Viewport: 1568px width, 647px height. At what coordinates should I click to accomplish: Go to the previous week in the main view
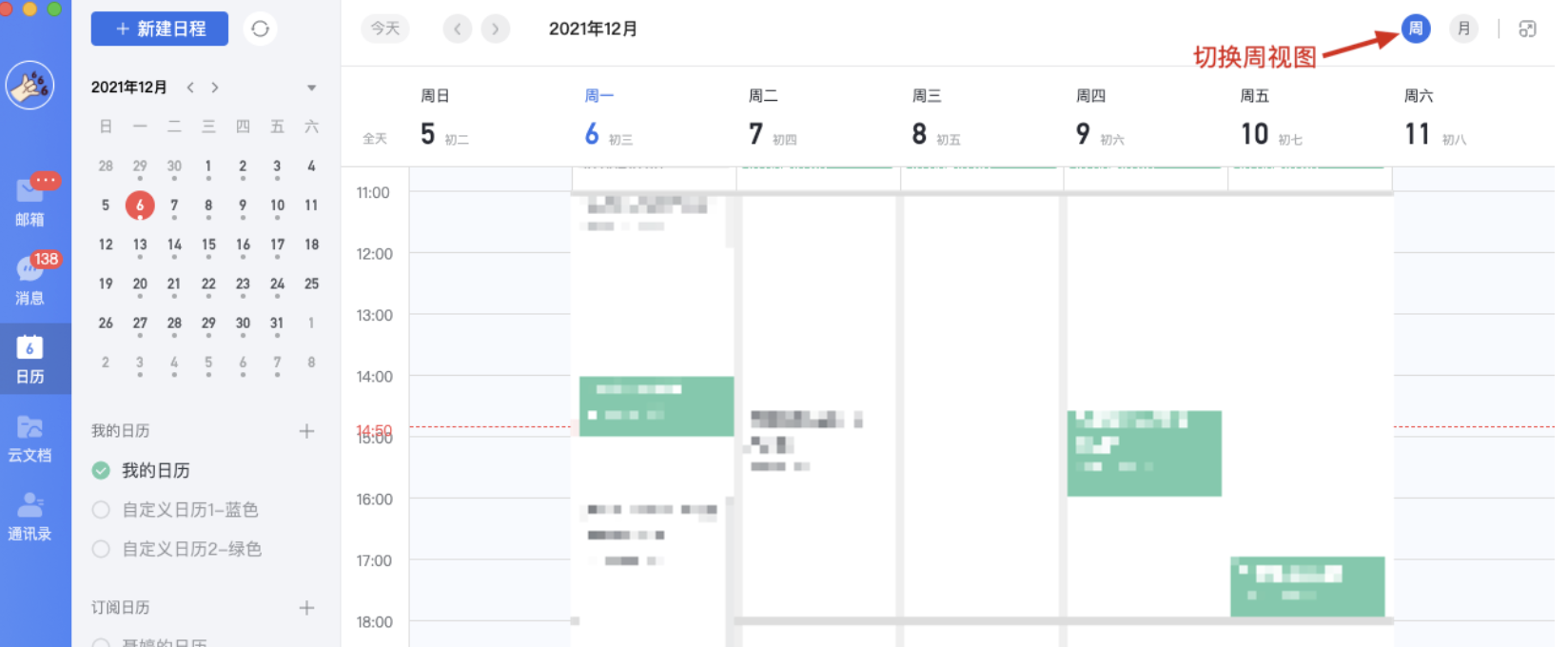click(458, 29)
